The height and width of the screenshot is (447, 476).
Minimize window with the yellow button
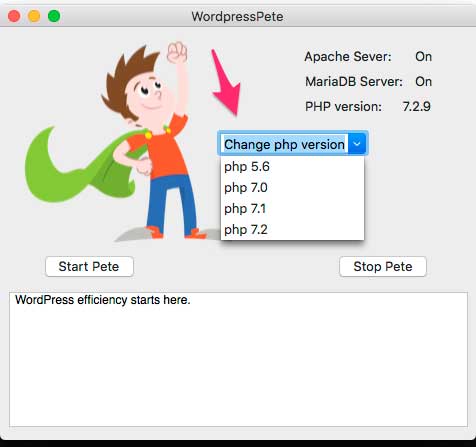point(34,16)
